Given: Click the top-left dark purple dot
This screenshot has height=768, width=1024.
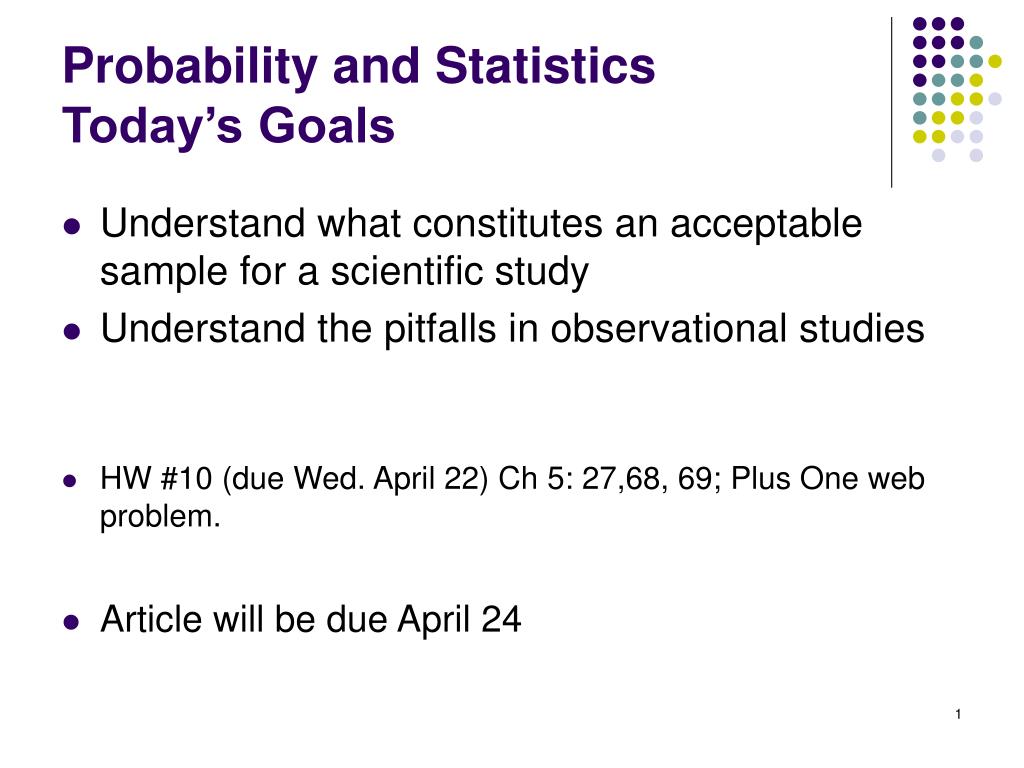Looking at the screenshot, I should pyautogui.click(x=920, y=24).
